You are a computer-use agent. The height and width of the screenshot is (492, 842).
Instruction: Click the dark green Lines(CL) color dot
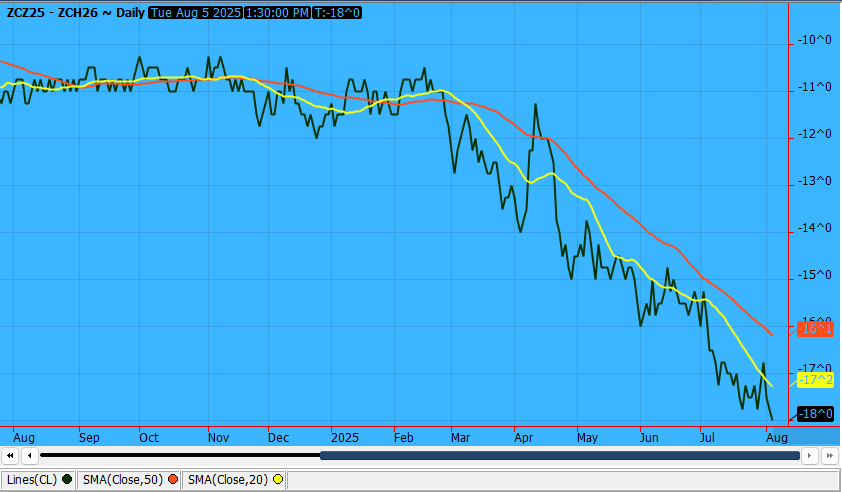tap(68, 480)
